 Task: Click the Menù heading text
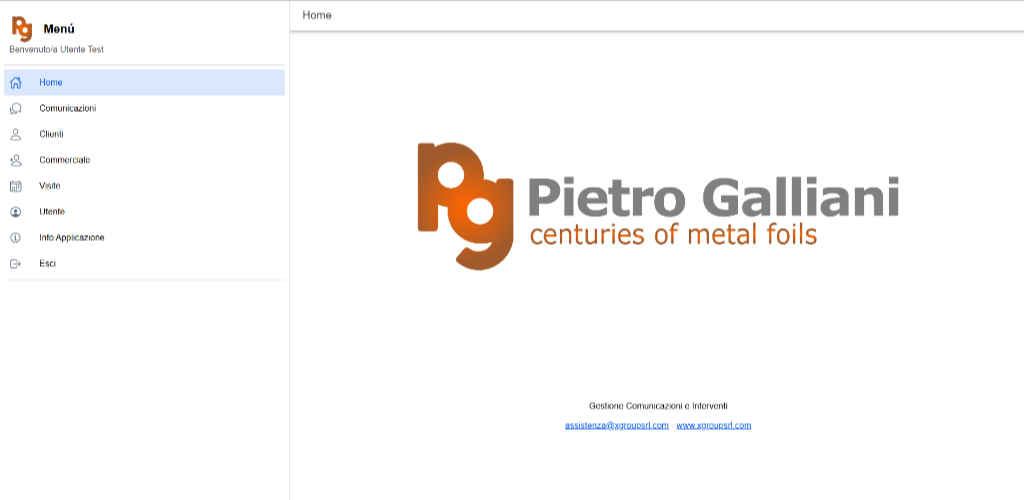(59, 29)
